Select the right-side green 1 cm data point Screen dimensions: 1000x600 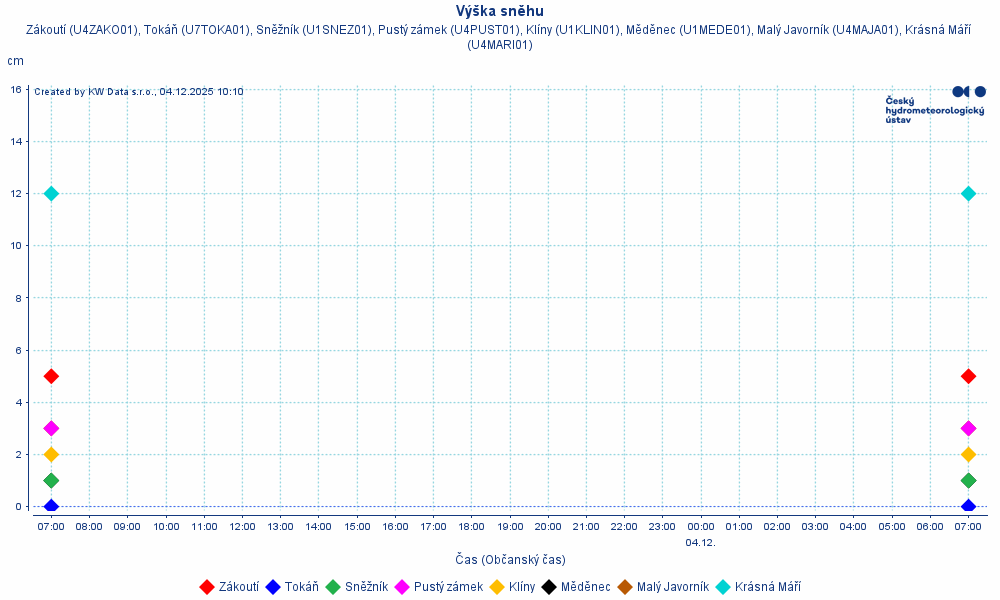click(x=968, y=480)
